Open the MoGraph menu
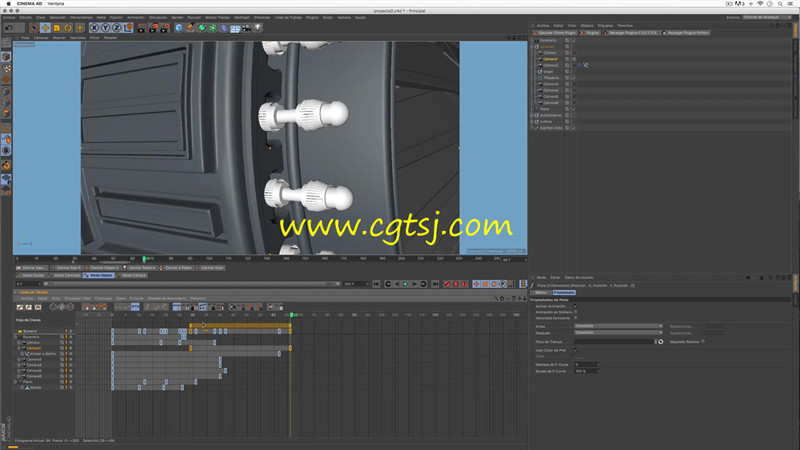 point(242,17)
